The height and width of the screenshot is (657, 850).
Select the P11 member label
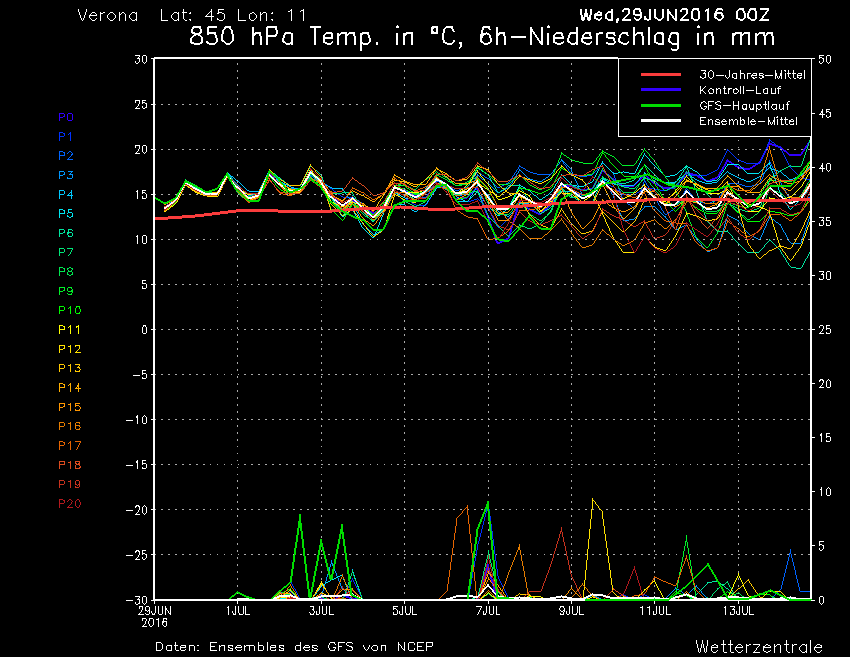[x=69, y=330]
